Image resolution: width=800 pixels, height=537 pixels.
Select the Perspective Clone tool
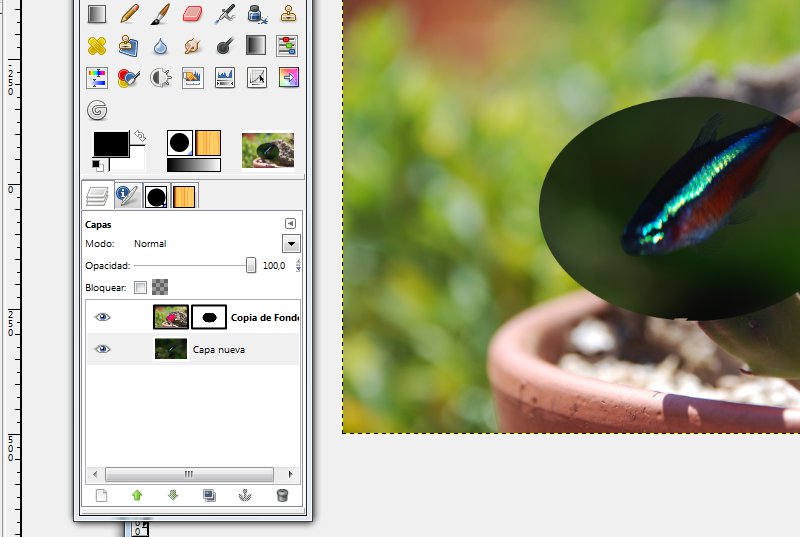pyautogui.click(x=129, y=46)
